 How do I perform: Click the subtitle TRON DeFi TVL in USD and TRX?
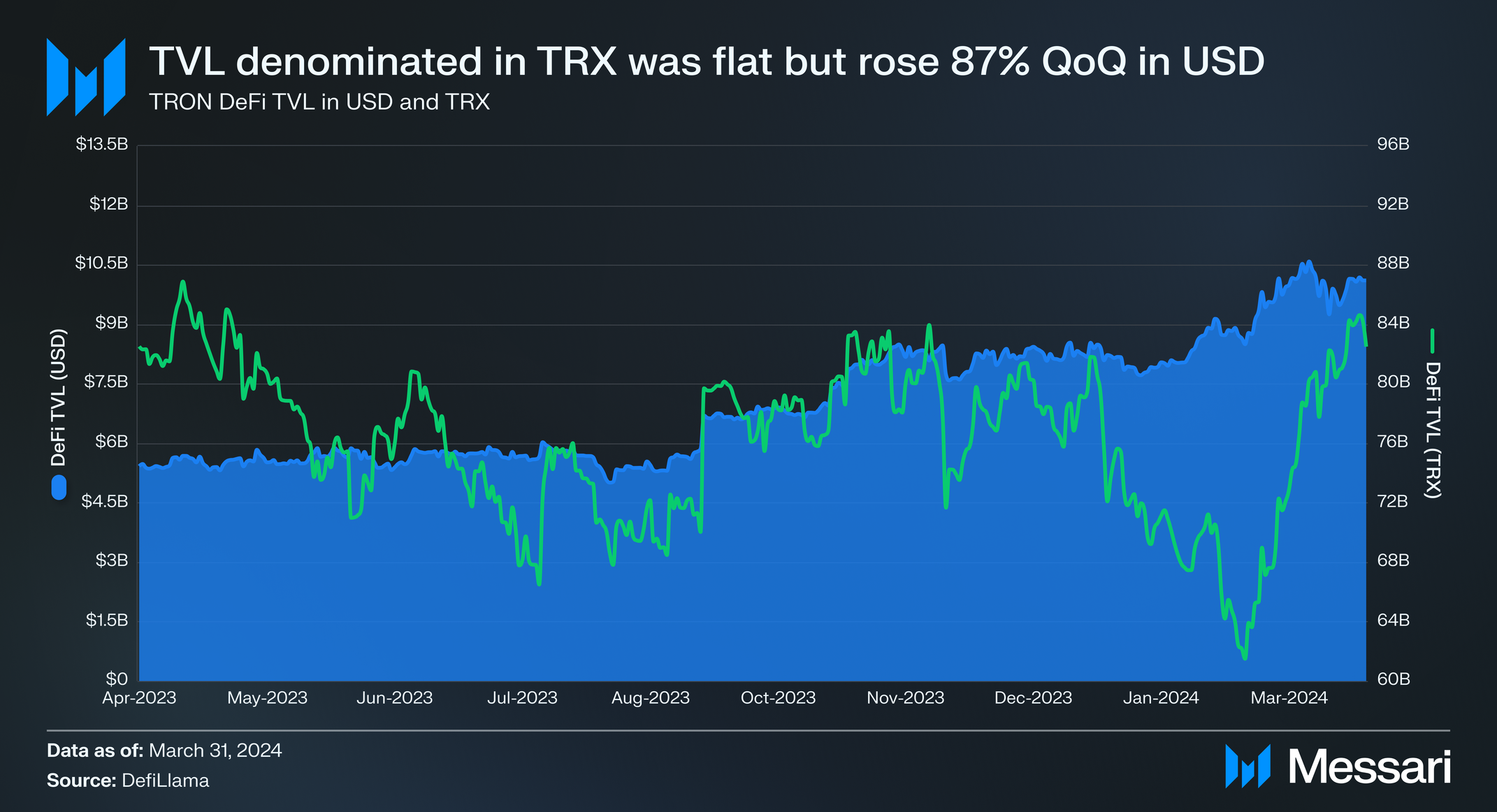coord(319,102)
